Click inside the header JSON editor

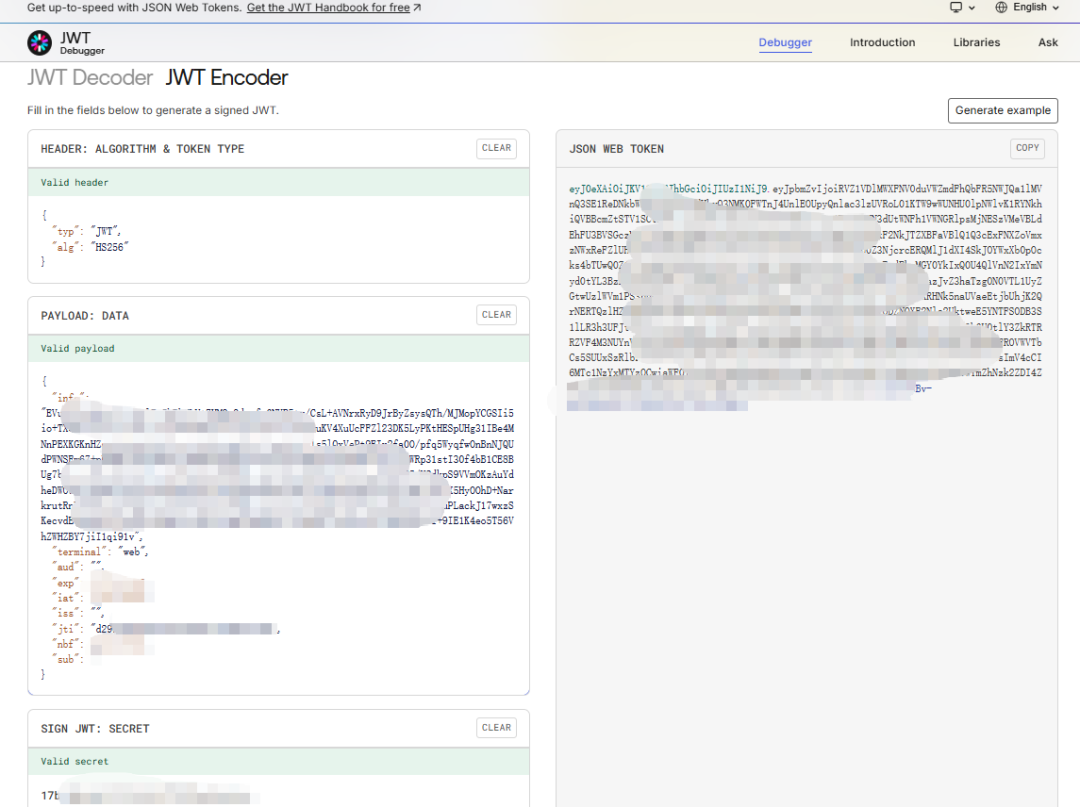point(278,239)
